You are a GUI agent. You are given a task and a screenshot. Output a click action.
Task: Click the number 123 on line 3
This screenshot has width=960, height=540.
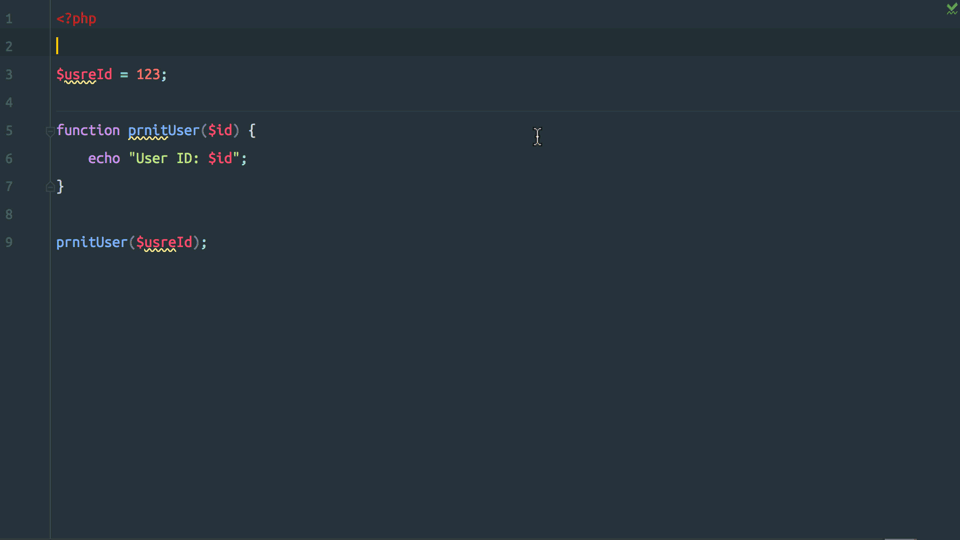(x=148, y=75)
